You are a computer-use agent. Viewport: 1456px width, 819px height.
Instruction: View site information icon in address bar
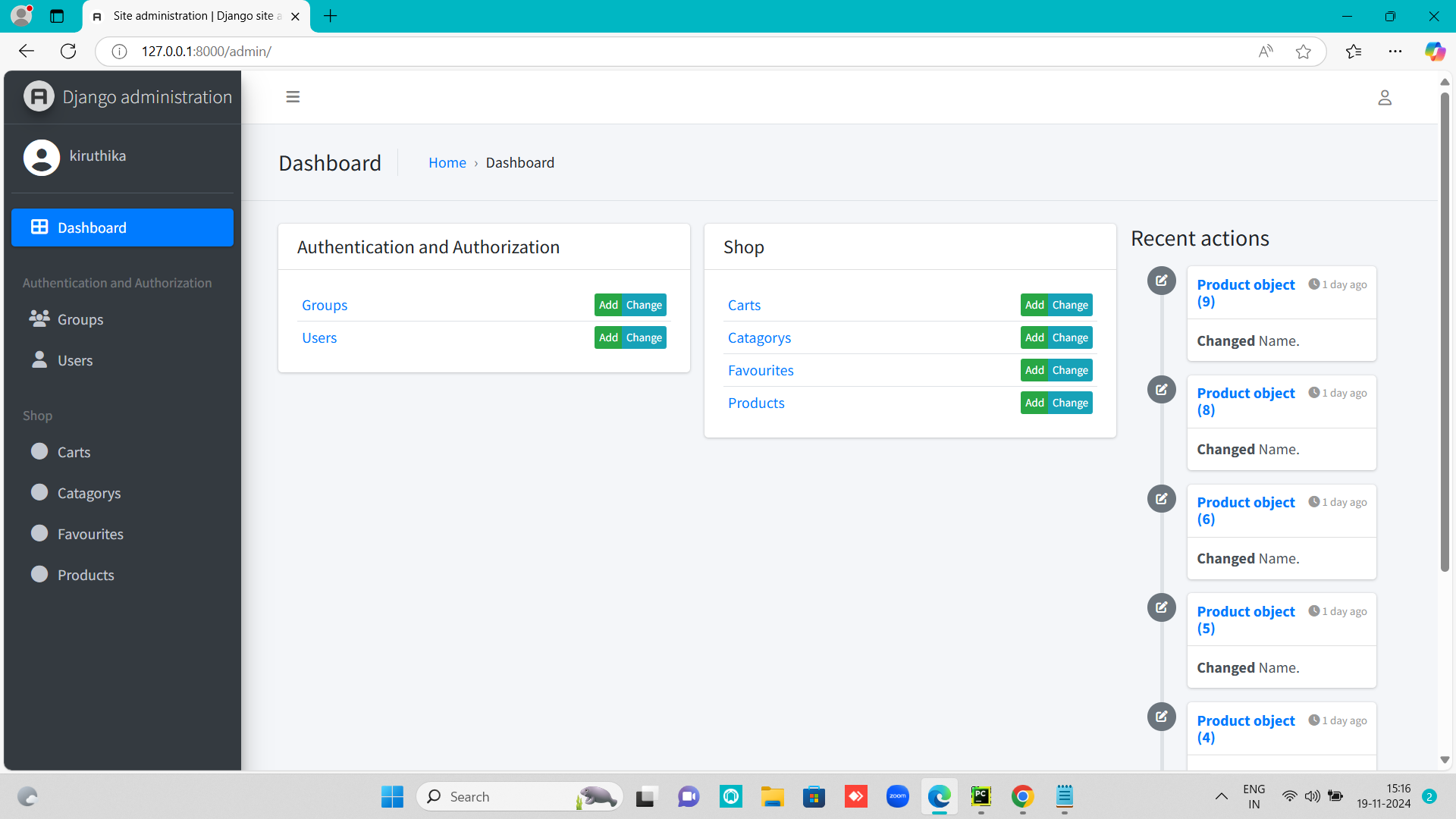point(119,52)
